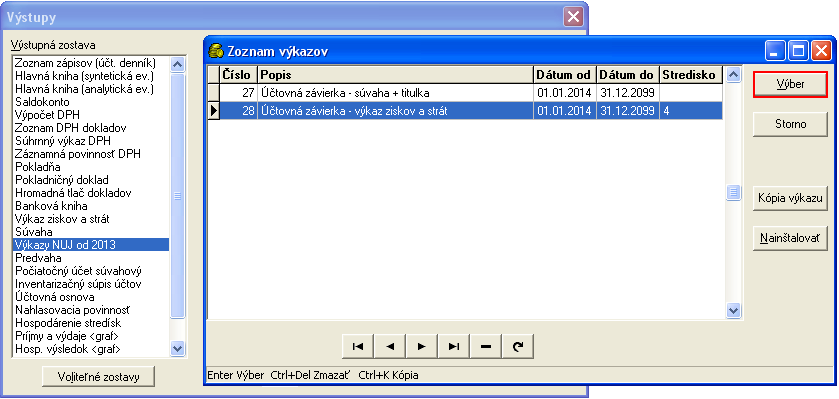Select Predvaha in output list

(x=91, y=258)
